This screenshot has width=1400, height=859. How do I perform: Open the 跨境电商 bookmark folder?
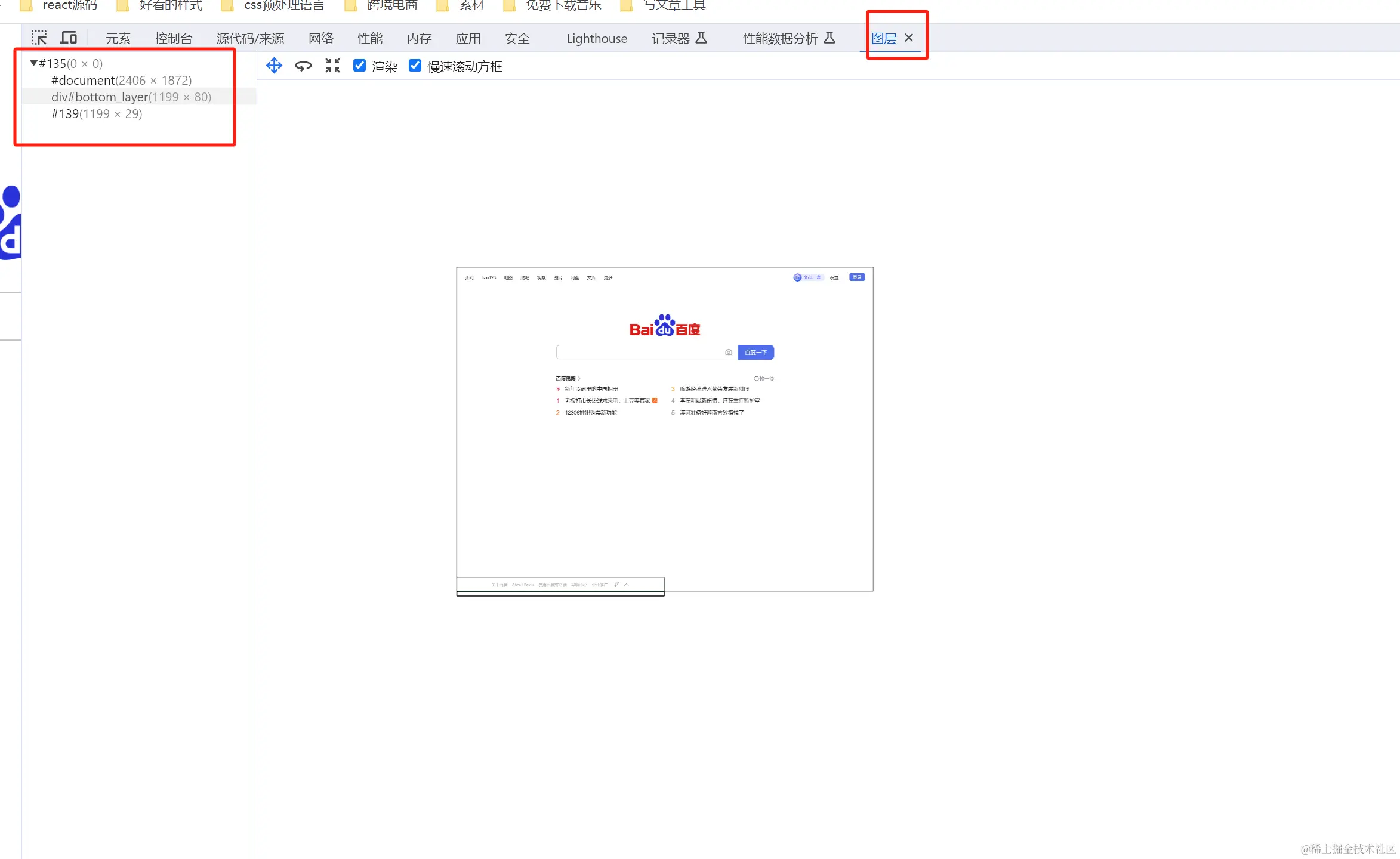click(391, 5)
